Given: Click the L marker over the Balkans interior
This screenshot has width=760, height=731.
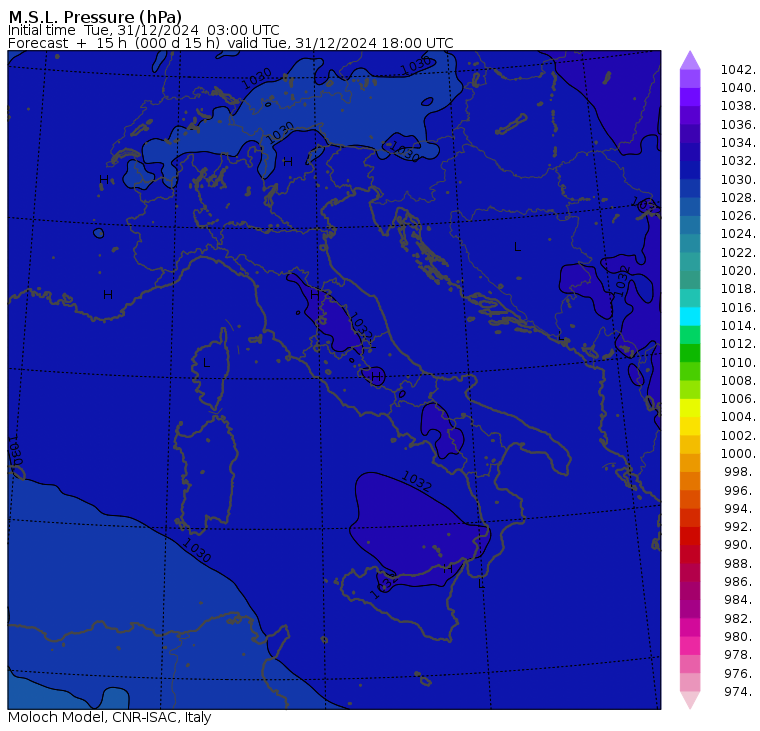Looking at the screenshot, I should (x=517, y=247).
